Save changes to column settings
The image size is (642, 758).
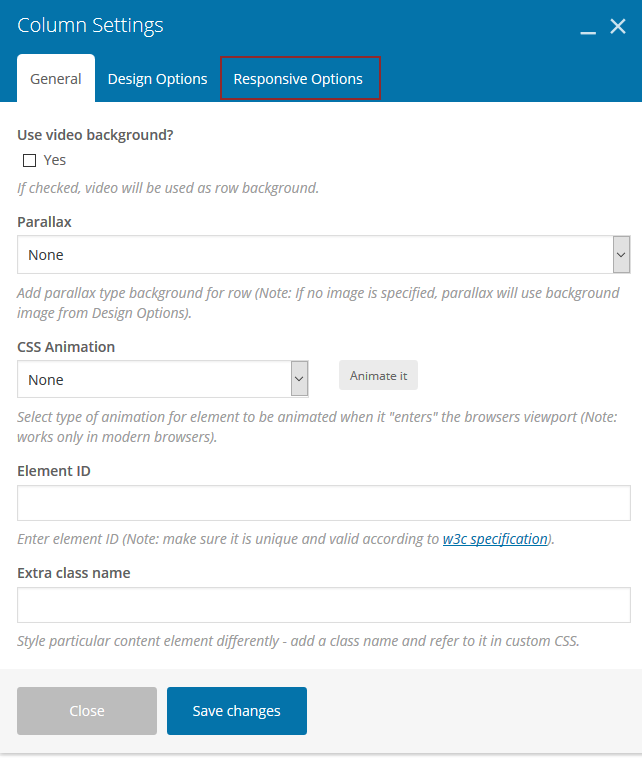coord(237,711)
